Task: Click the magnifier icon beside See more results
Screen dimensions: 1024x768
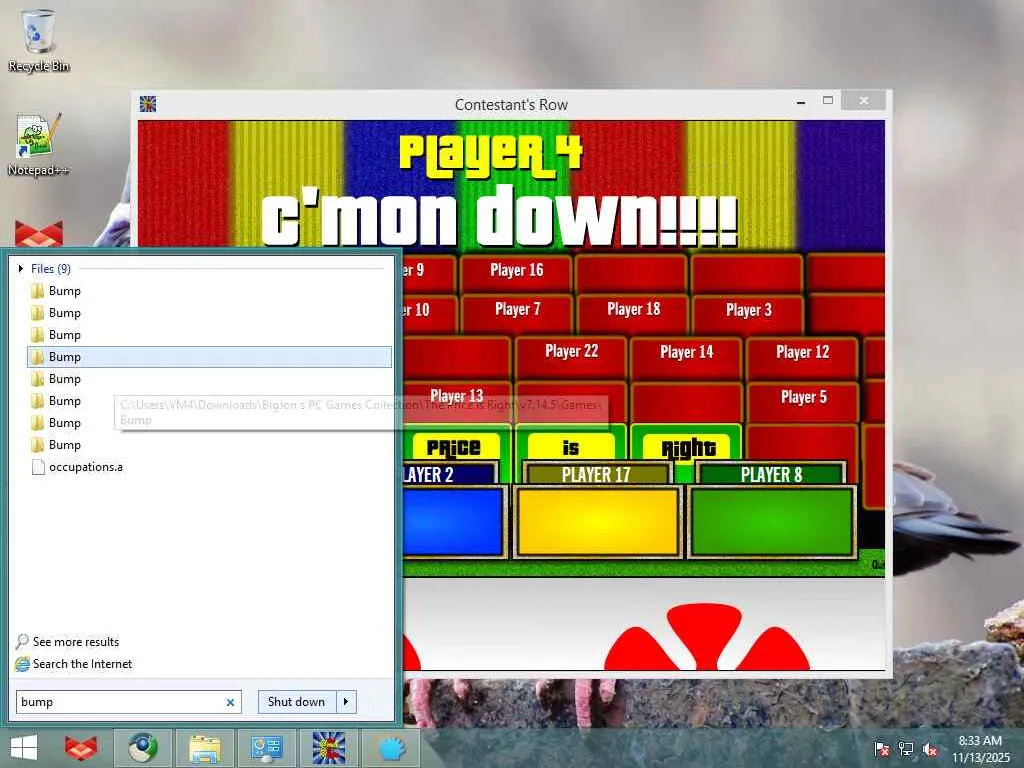Action: pyautogui.click(x=22, y=641)
